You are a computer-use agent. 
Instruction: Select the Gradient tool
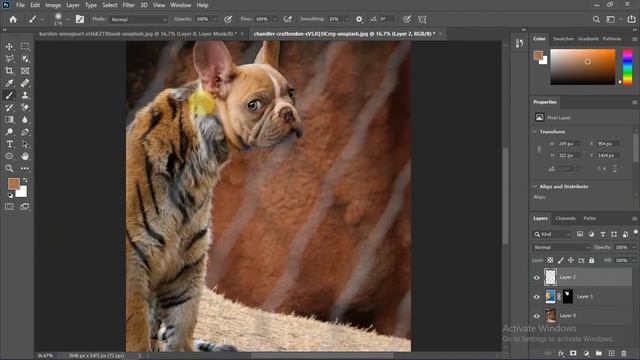[x=9, y=120]
